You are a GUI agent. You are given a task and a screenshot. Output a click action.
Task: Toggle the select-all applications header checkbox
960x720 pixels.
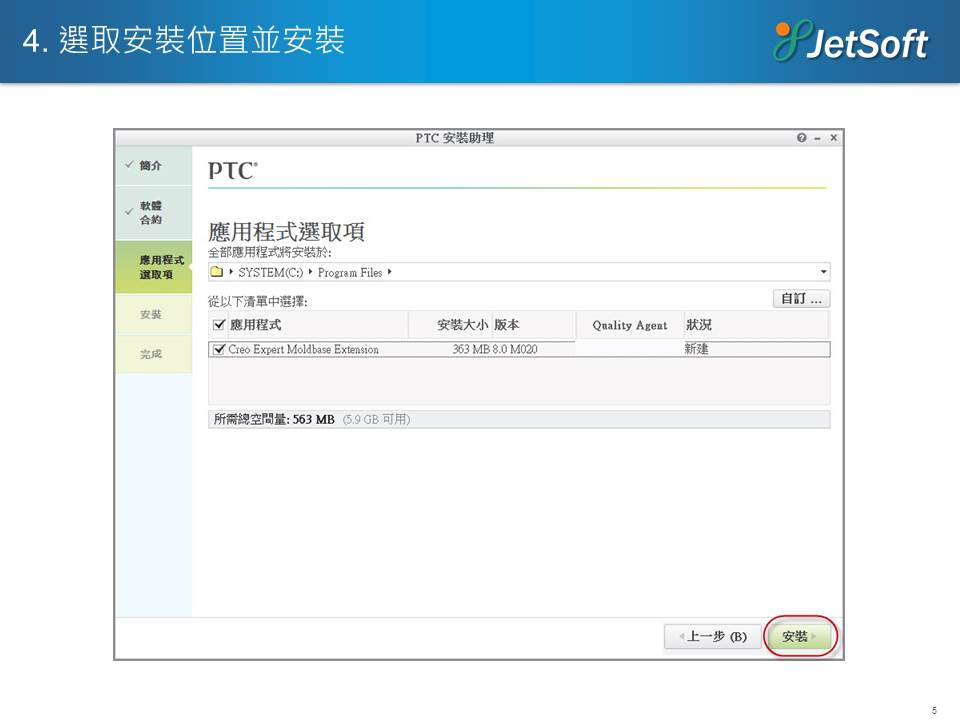click(220, 325)
